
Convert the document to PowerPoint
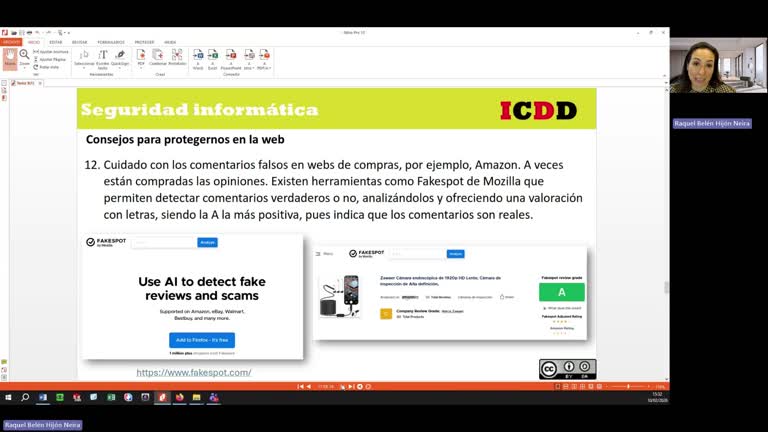point(231,59)
